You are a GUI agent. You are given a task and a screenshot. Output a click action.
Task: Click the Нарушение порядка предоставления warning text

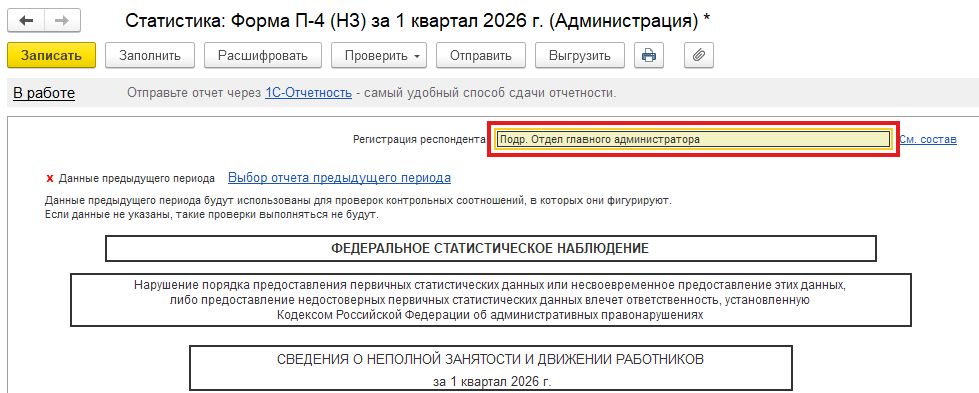click(490, 300)
